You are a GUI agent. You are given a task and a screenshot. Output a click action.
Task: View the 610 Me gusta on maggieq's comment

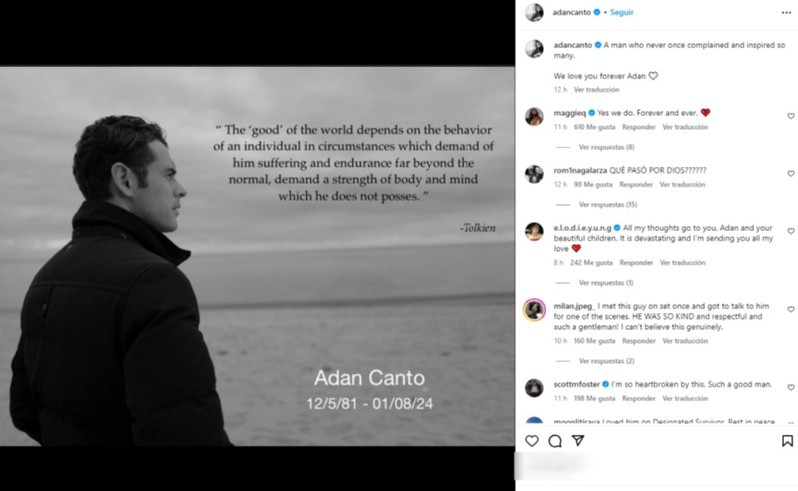click(594, 127)
